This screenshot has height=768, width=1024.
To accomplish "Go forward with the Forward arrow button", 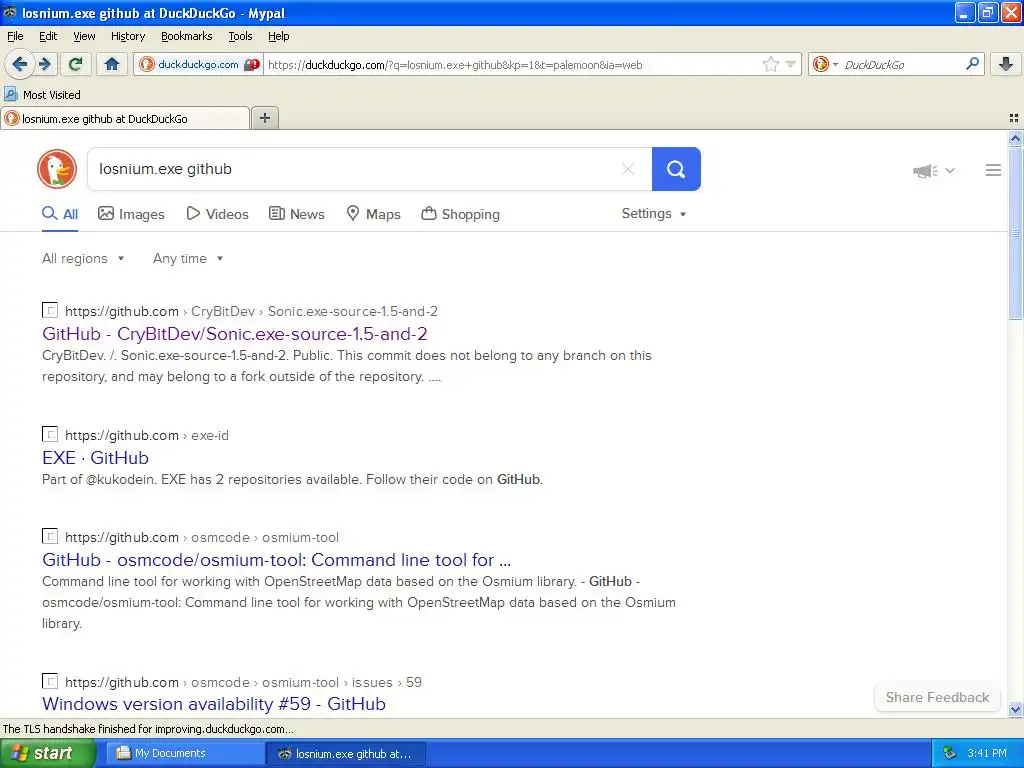I will click(44, 64).
